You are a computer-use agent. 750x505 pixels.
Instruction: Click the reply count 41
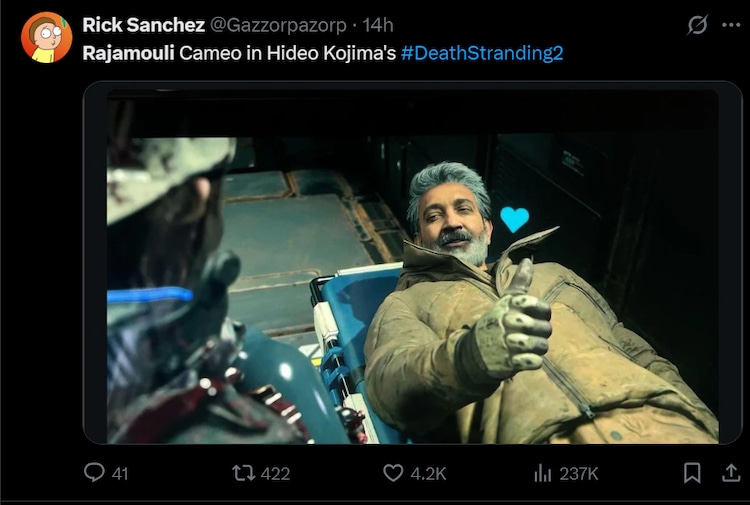pyautogui.click(x=120, y=473)
